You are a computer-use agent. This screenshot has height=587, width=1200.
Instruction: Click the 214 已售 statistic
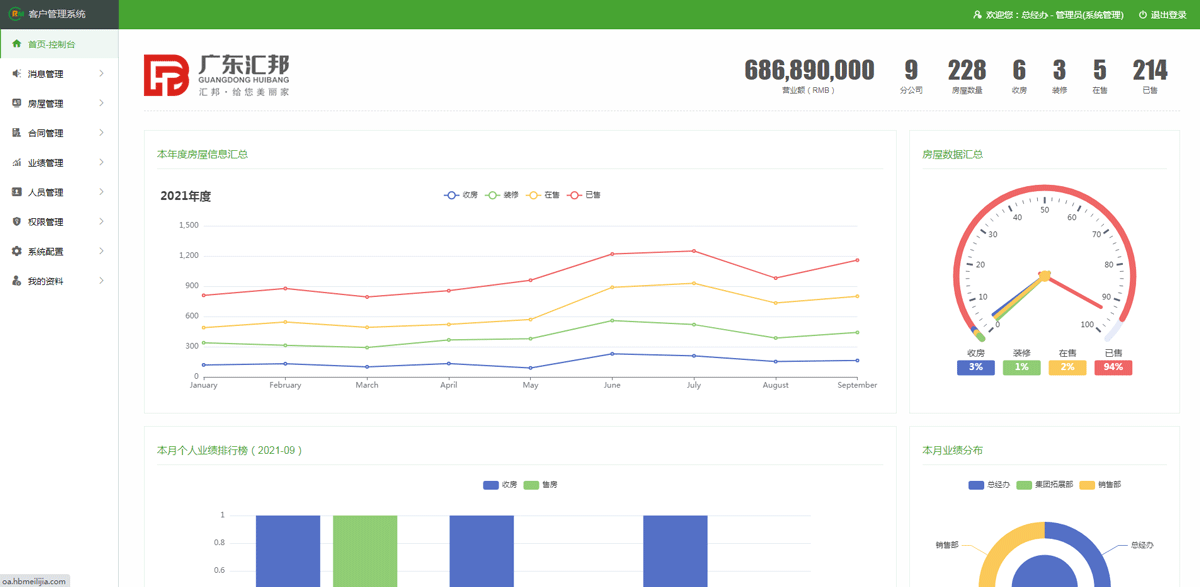click(1150, 75)
